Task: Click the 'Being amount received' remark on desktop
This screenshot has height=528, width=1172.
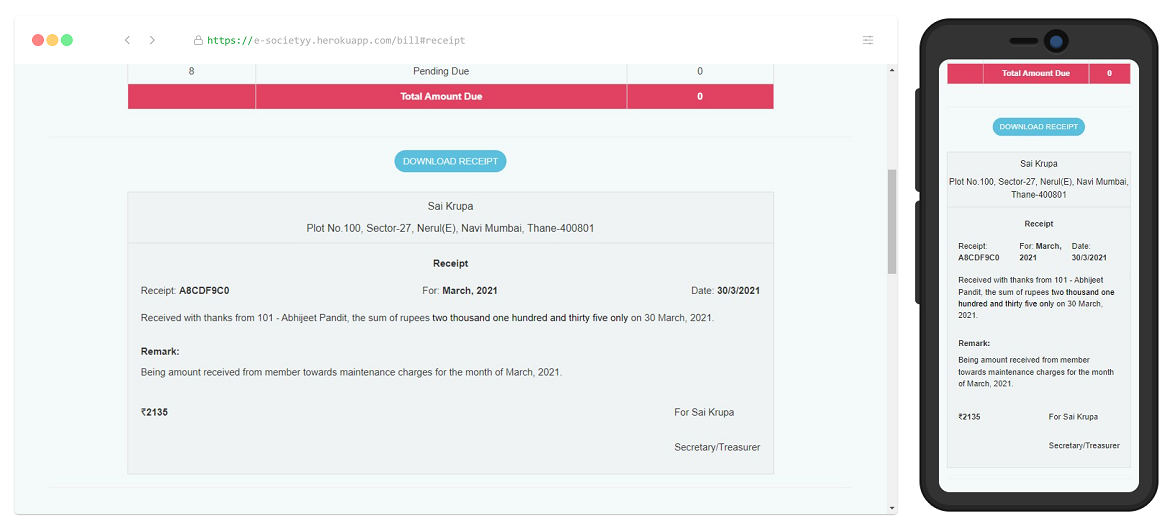Action: click(351, 372)
